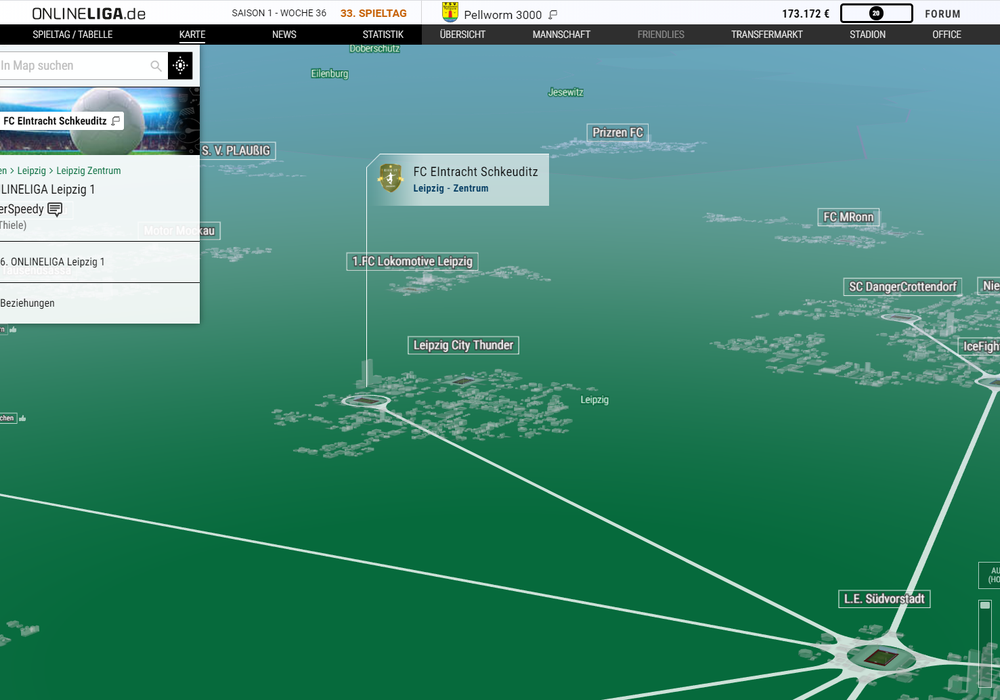
Task: Open the TRANSFERMARKT tab
Action: coord(767,34)
